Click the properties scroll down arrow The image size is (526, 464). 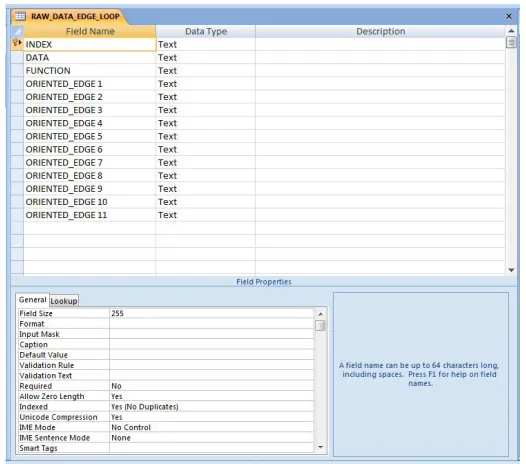click(320, 447)
